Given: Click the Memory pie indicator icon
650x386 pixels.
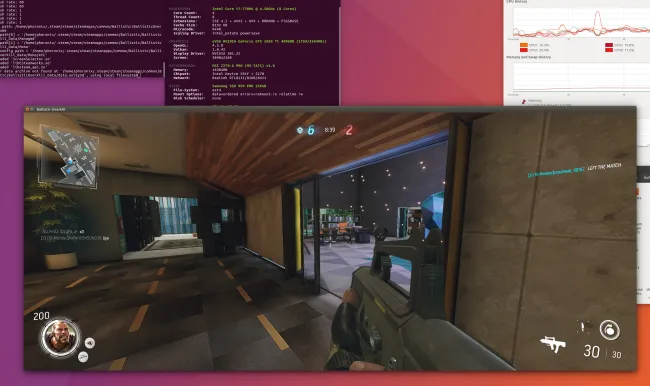Looking at the screenshot, I should [x=523, y=101].
